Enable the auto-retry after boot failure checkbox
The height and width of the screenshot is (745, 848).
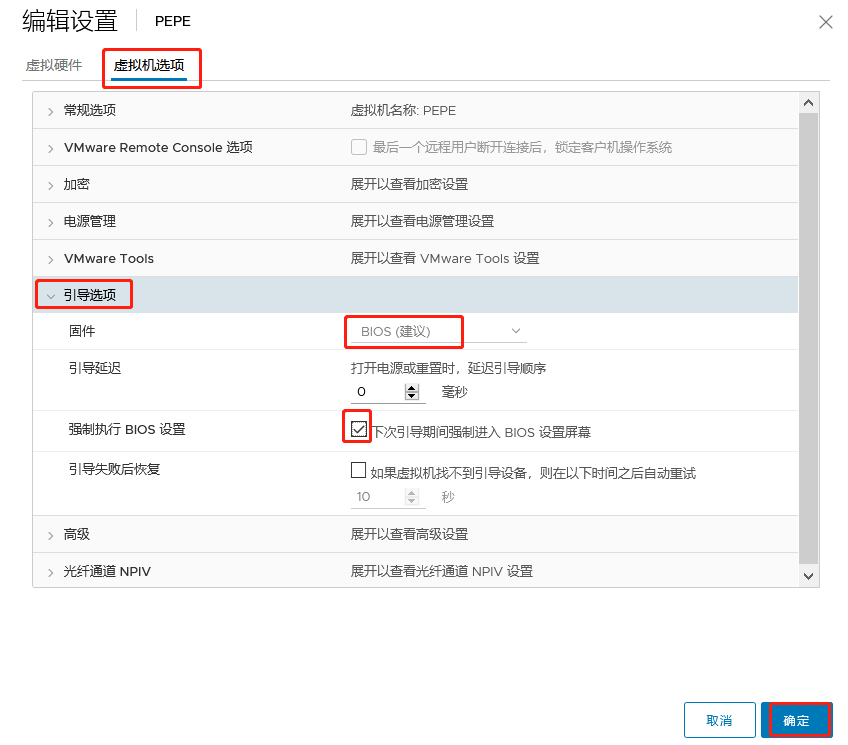[x=359, y=470]
